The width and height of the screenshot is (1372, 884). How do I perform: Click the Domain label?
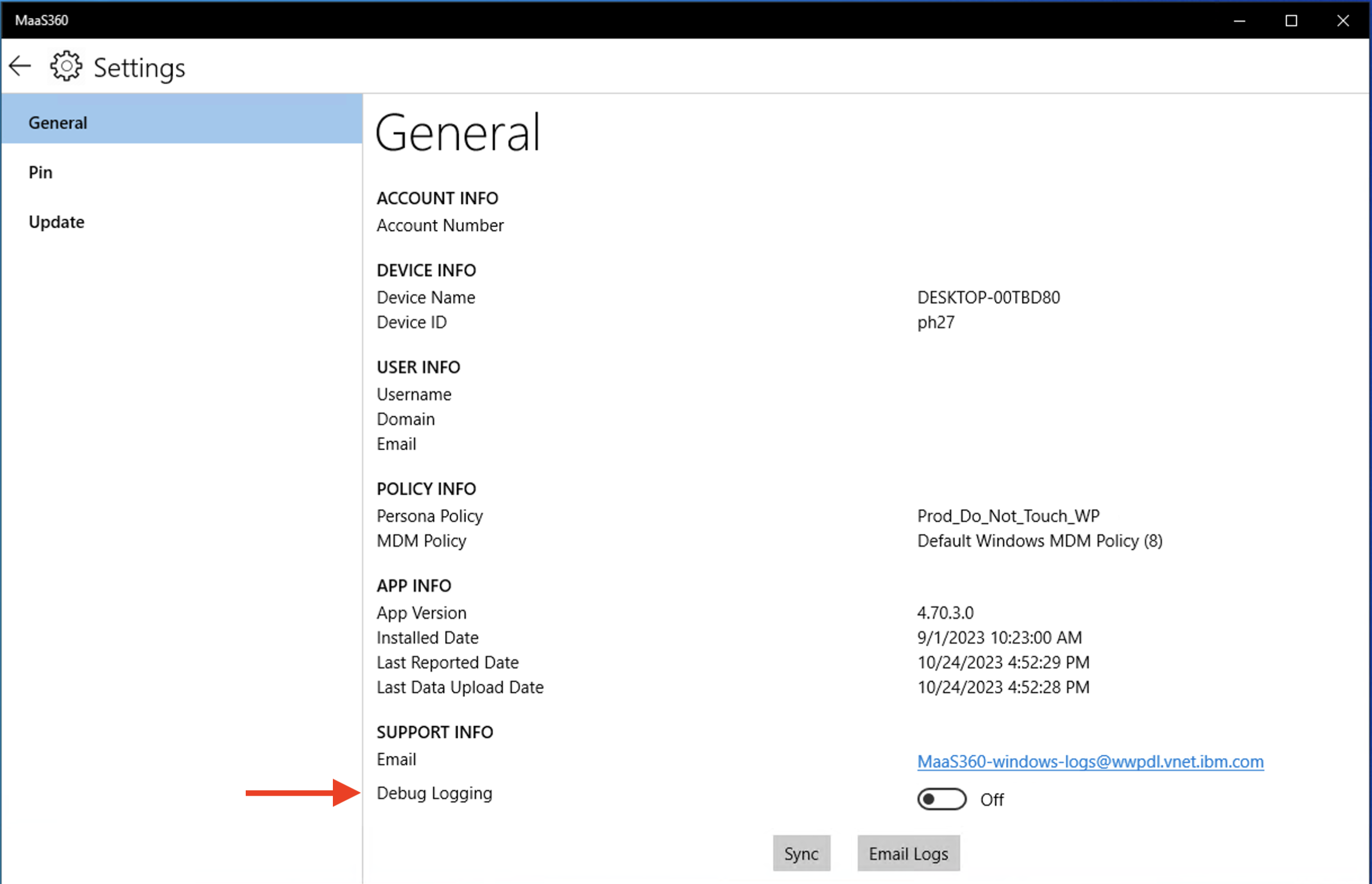[405, 419]
